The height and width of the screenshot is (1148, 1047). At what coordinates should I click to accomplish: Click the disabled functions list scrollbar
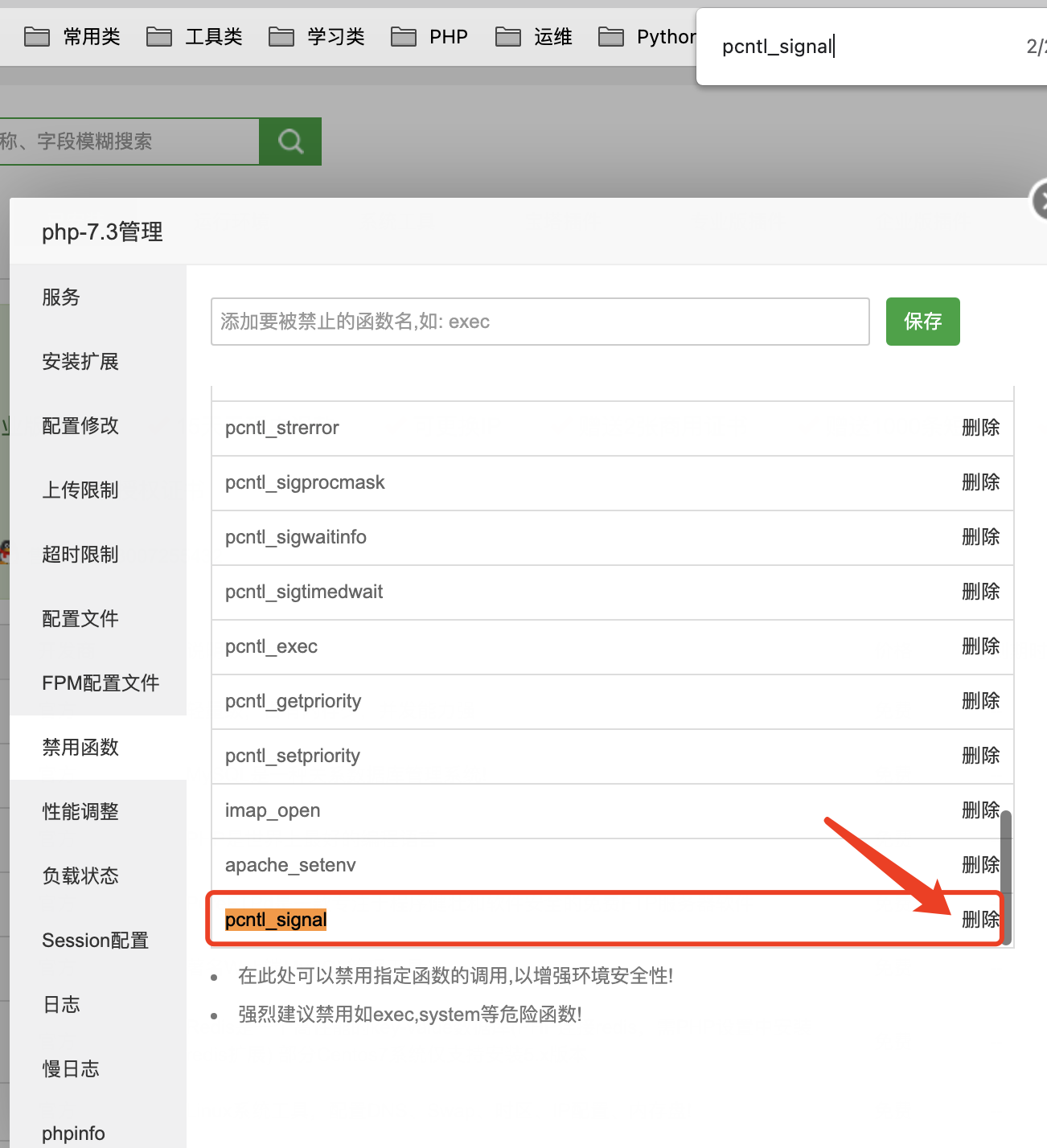coord(1006,878)
